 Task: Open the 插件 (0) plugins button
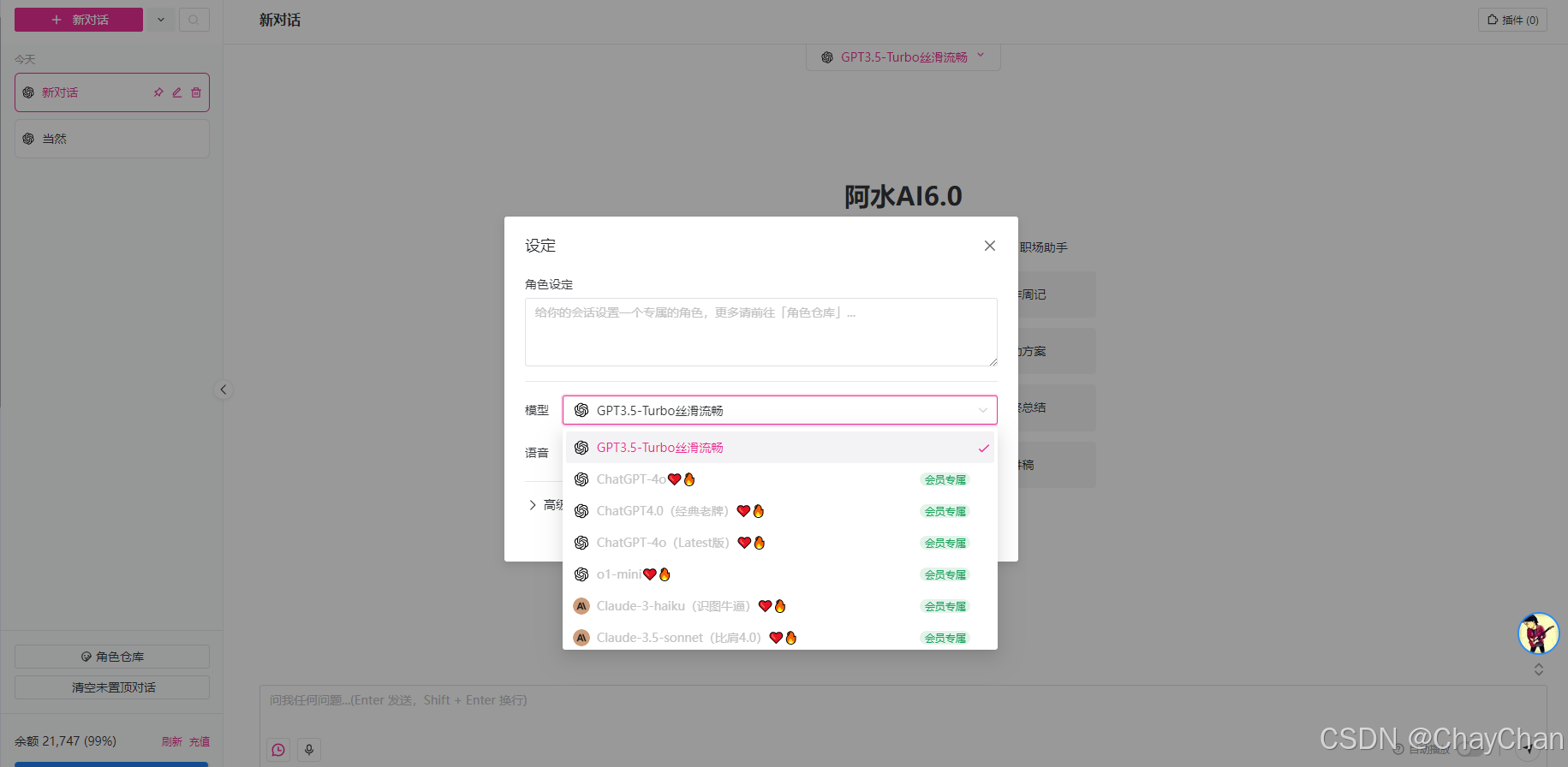[x=1512, y=20]
